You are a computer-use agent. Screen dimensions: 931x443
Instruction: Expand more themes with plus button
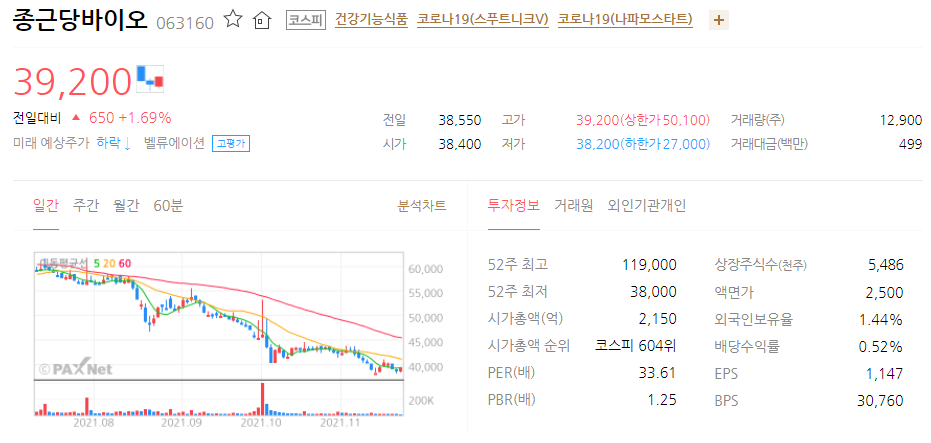coord(718,21)
